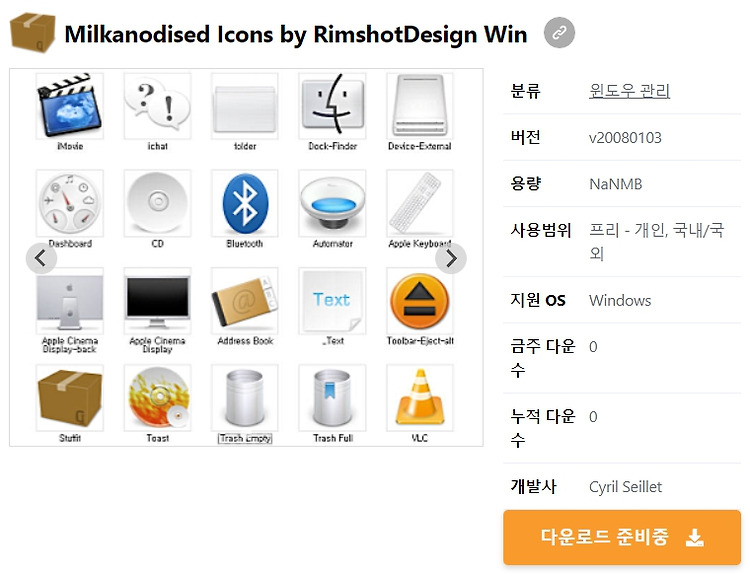Viewport: 750px width, 576px height.
Task: Select the VLC traffic cone icon
Action: (x=420, y=398)
